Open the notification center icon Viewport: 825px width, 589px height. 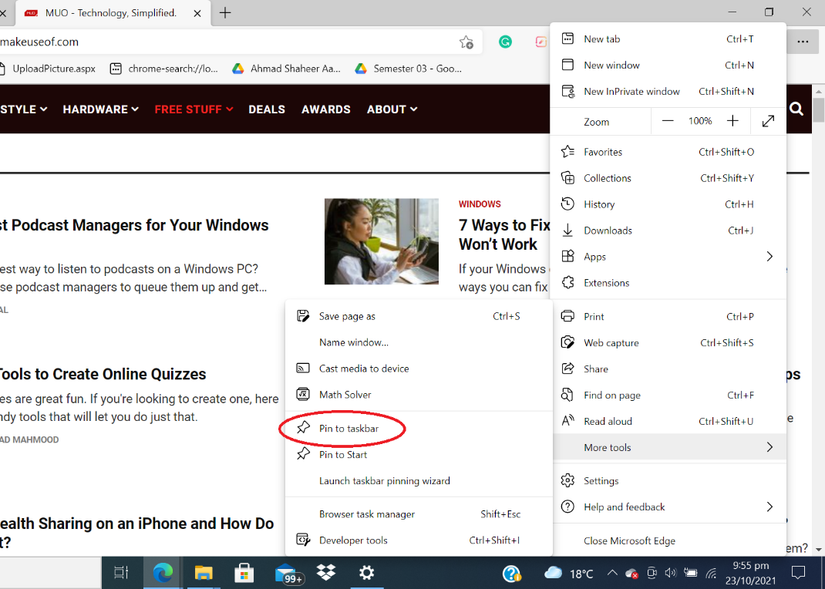799,573
